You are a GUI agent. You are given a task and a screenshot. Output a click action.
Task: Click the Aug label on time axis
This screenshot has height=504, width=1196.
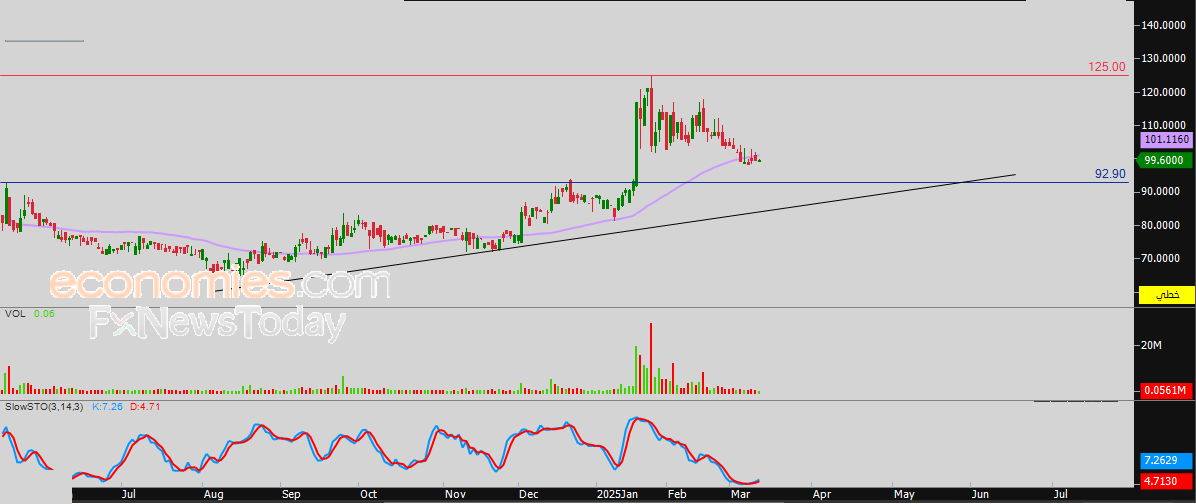coord(213,494)
